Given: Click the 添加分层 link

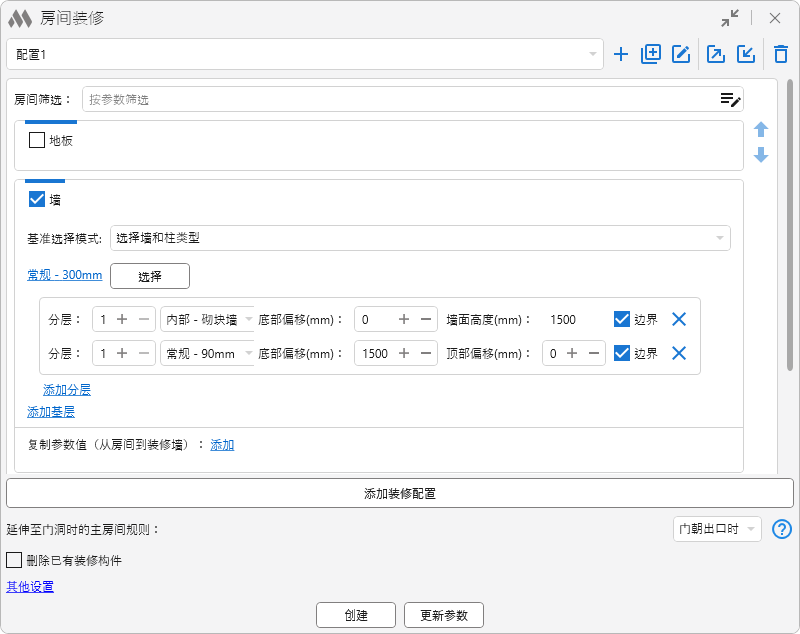Looking at the screenshot, I should pos(67,389).
